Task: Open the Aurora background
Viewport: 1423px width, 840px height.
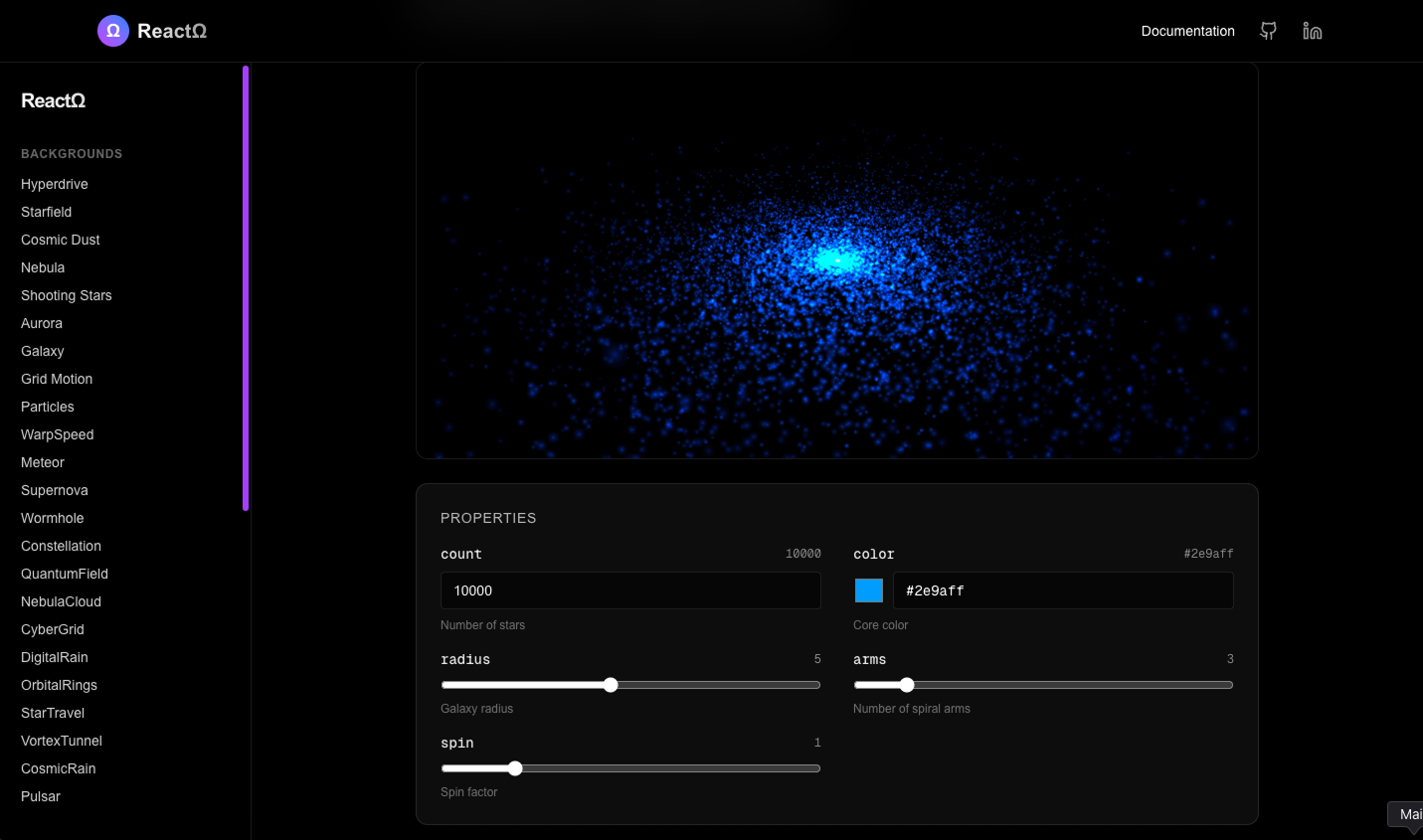Action: tap(41, 323)
